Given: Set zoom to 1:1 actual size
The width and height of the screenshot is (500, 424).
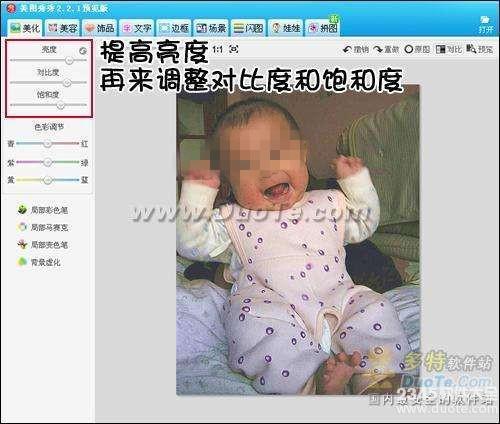Looking at the screenshot, I should coord(218,50).
